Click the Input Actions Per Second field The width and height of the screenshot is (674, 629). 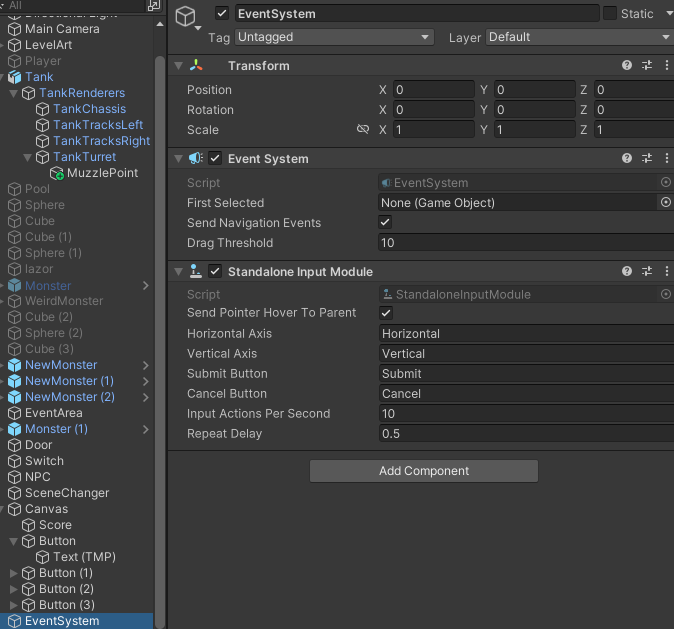[x=526, y=413]
